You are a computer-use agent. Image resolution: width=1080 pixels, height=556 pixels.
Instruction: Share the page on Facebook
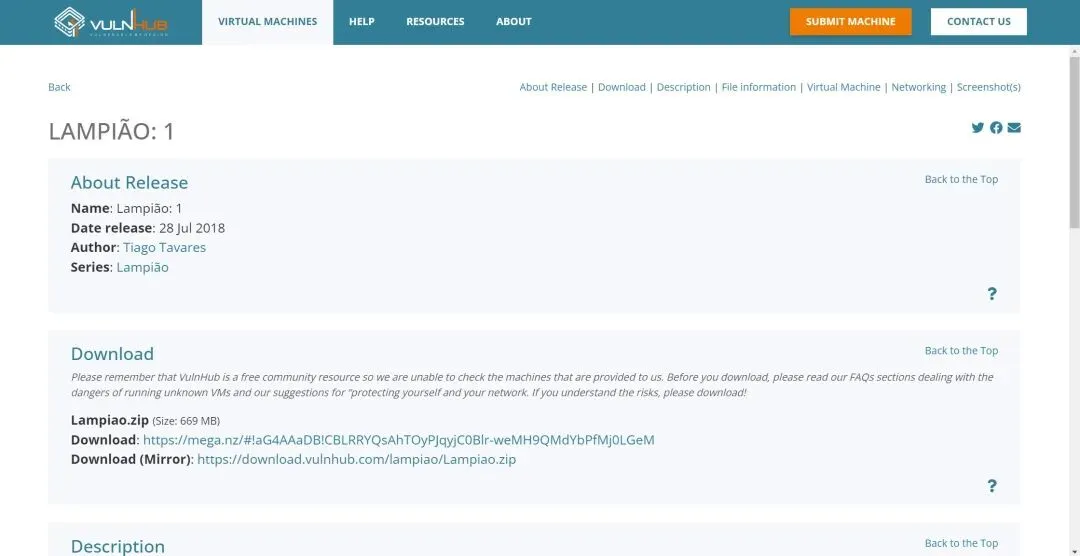coord(996,127)
